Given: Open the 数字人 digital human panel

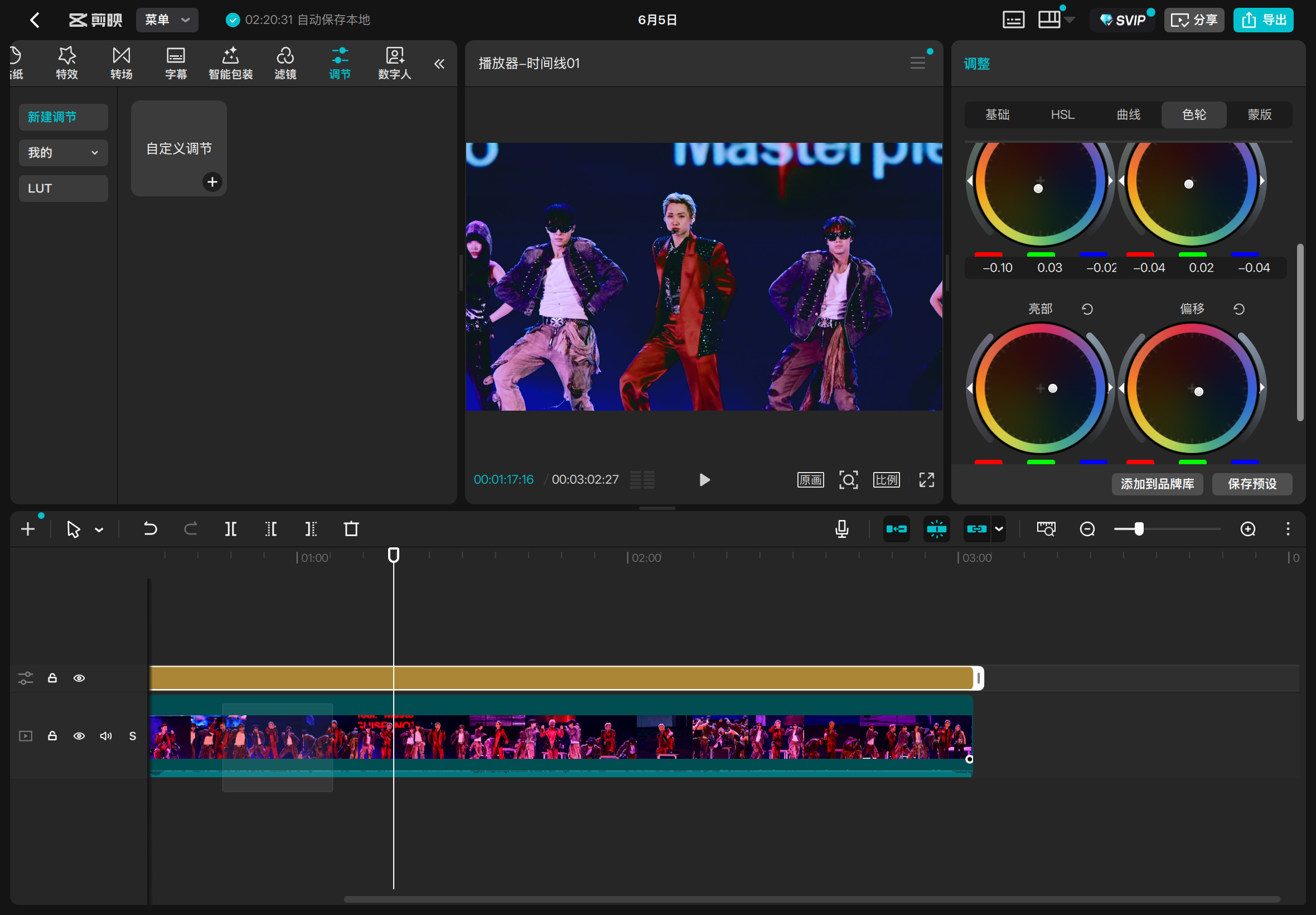Looking at the screenshot, I should pos(395,63).
